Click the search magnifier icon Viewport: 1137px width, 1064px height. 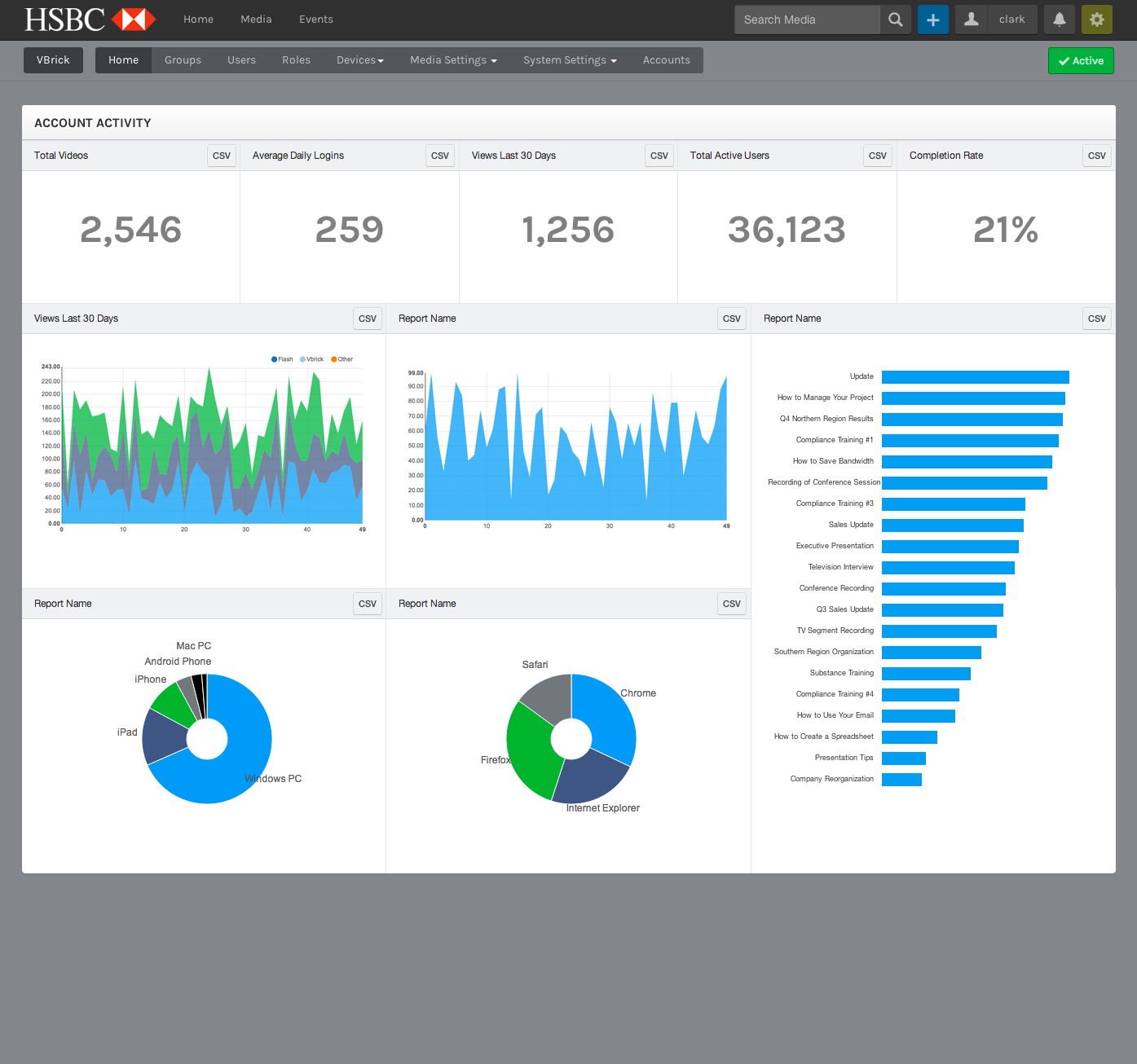(x=895, y=20)
